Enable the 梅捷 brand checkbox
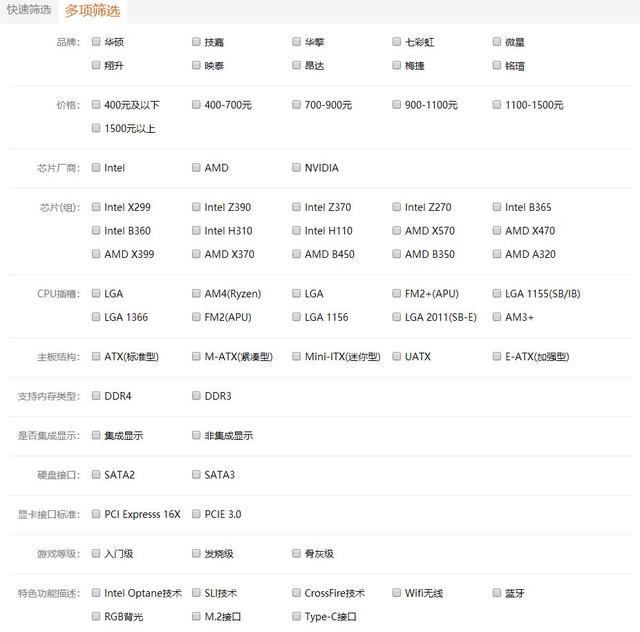The width and height of the screenshot is (640, 632). 396,65
